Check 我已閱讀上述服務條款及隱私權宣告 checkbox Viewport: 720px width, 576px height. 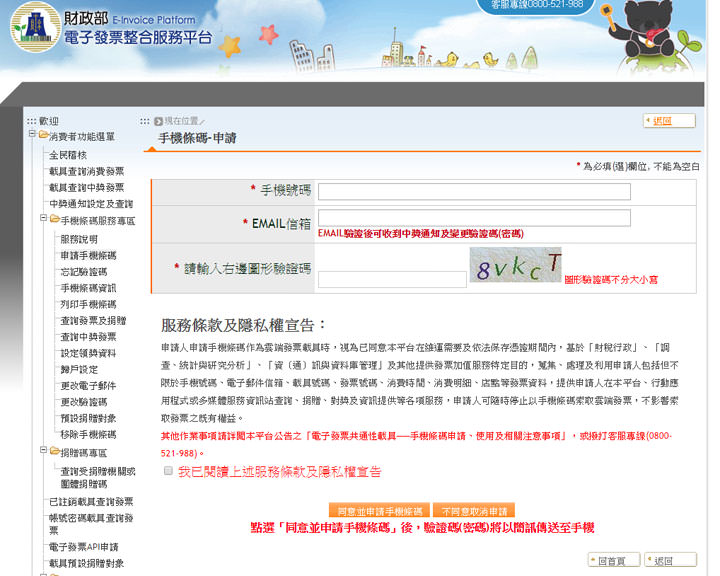[x=168, y=470]
